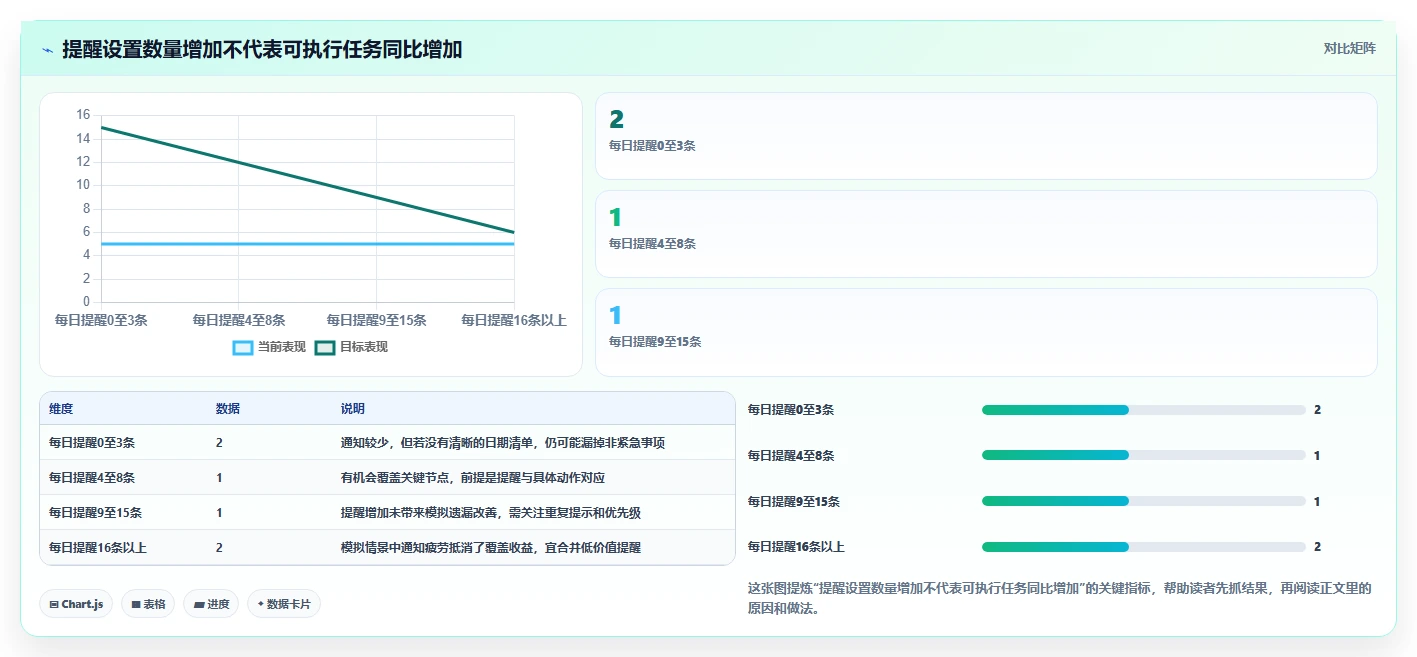1417x657 pixels.
Task: Click the 对比矩阵 label
Action: 1349,48
